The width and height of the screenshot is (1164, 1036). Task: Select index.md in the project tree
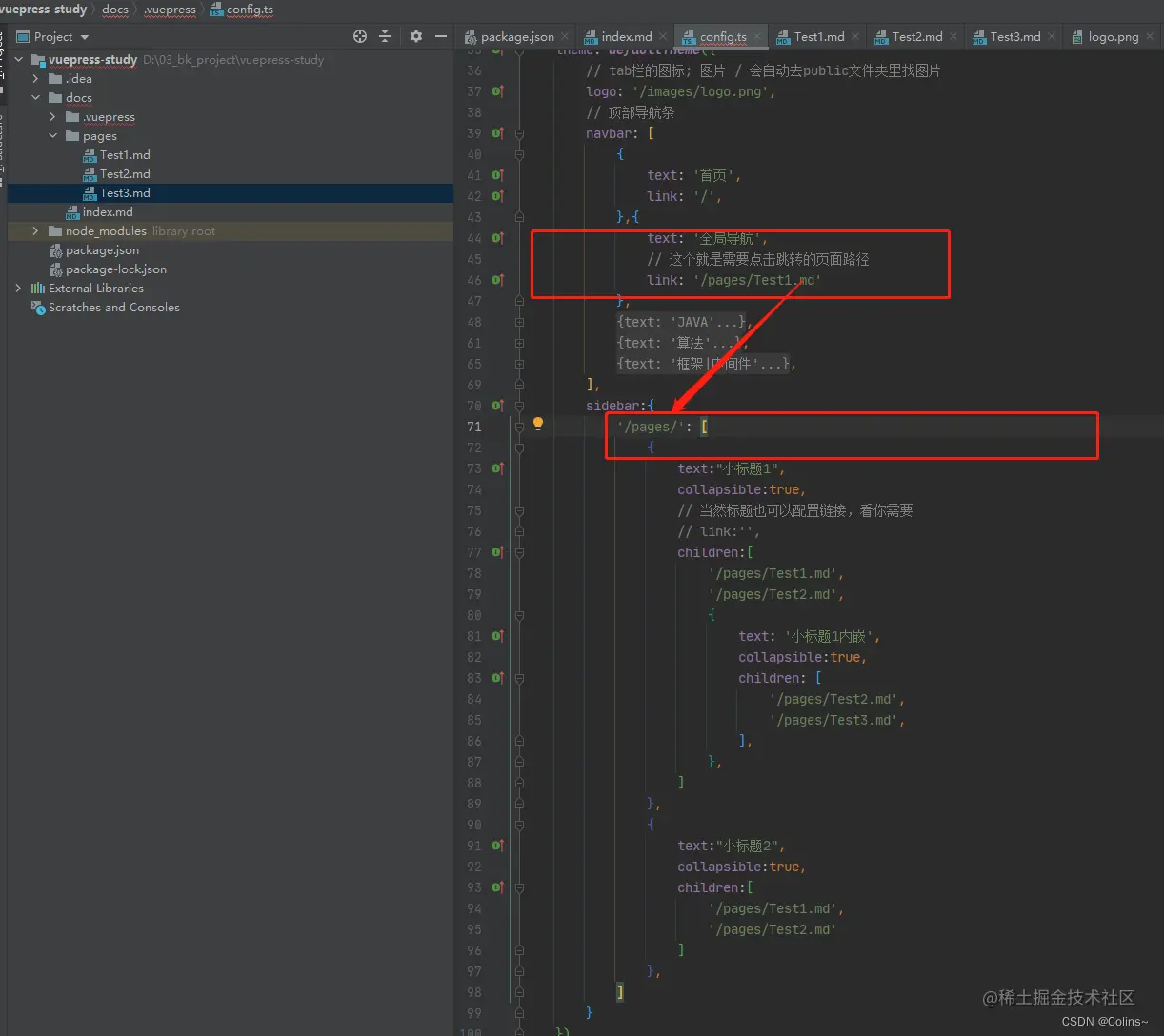(x=108, y=211)
